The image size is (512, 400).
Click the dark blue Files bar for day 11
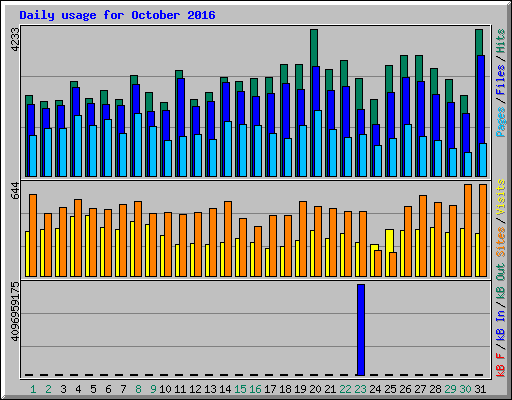click(x=181, y=107)
